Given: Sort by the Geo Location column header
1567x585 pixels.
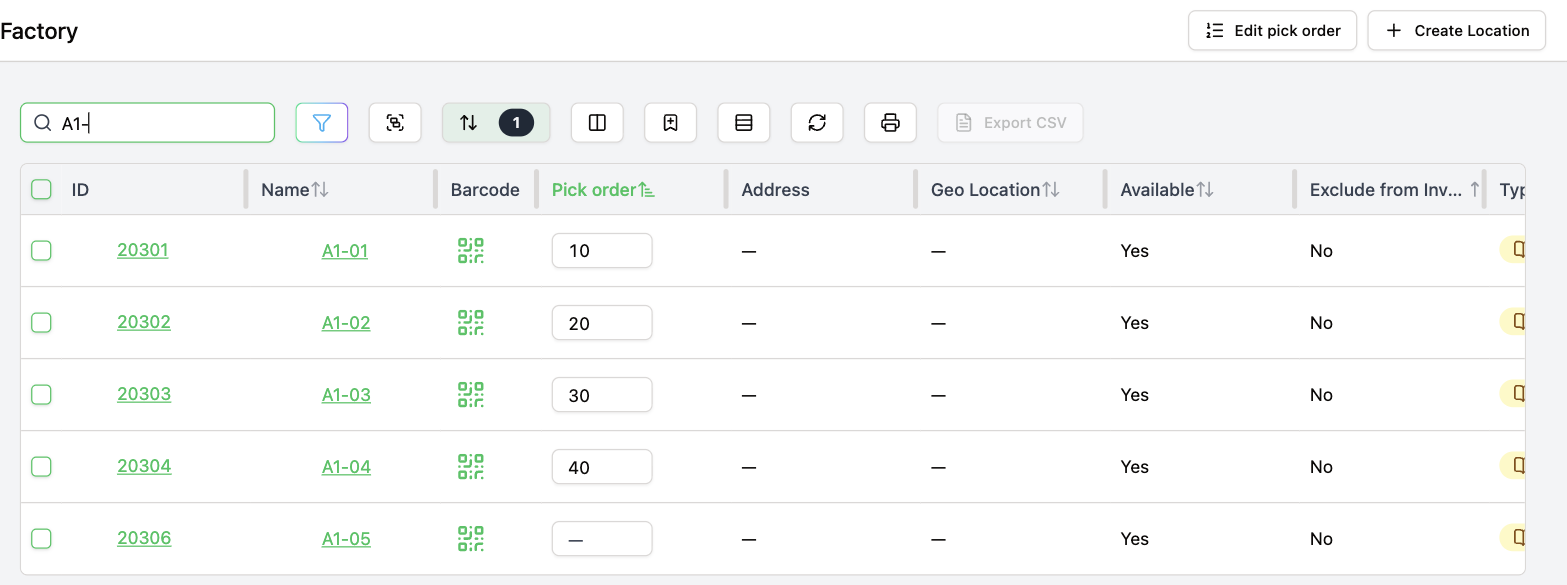Looking at the screenshot, I should click(995, 190).
